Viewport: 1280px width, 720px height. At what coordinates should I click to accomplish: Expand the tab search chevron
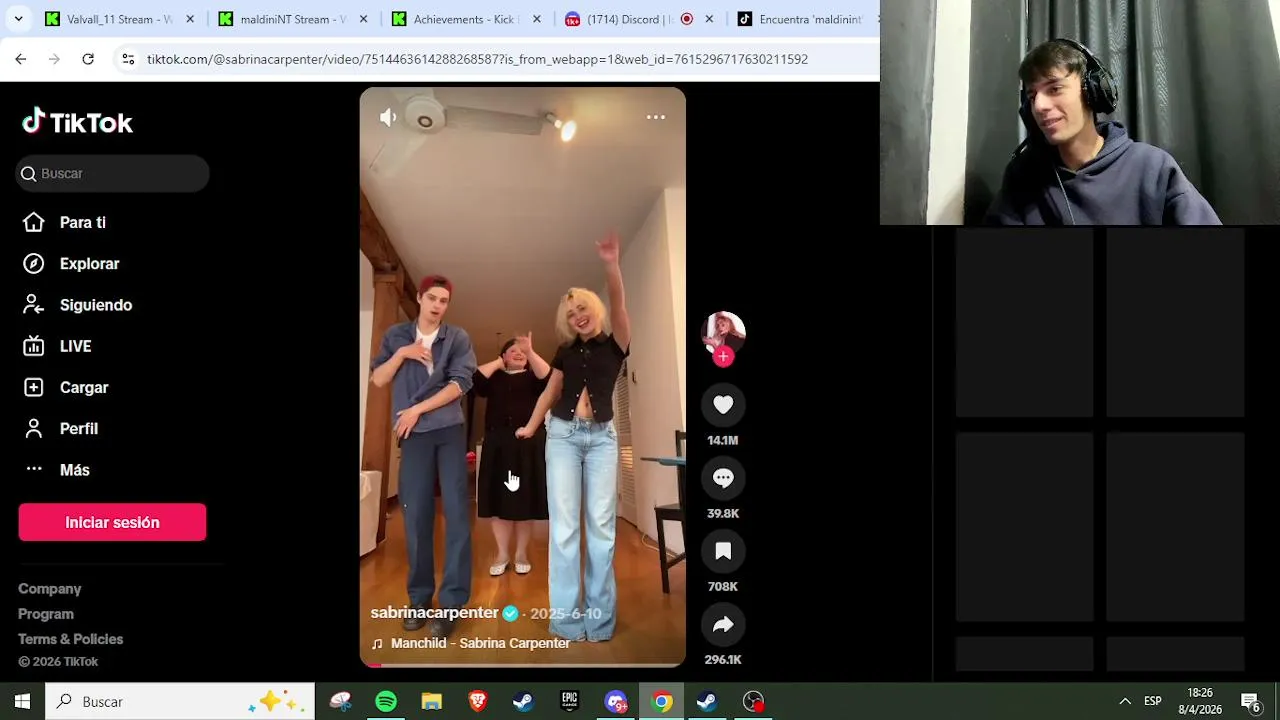pos(18,19)
